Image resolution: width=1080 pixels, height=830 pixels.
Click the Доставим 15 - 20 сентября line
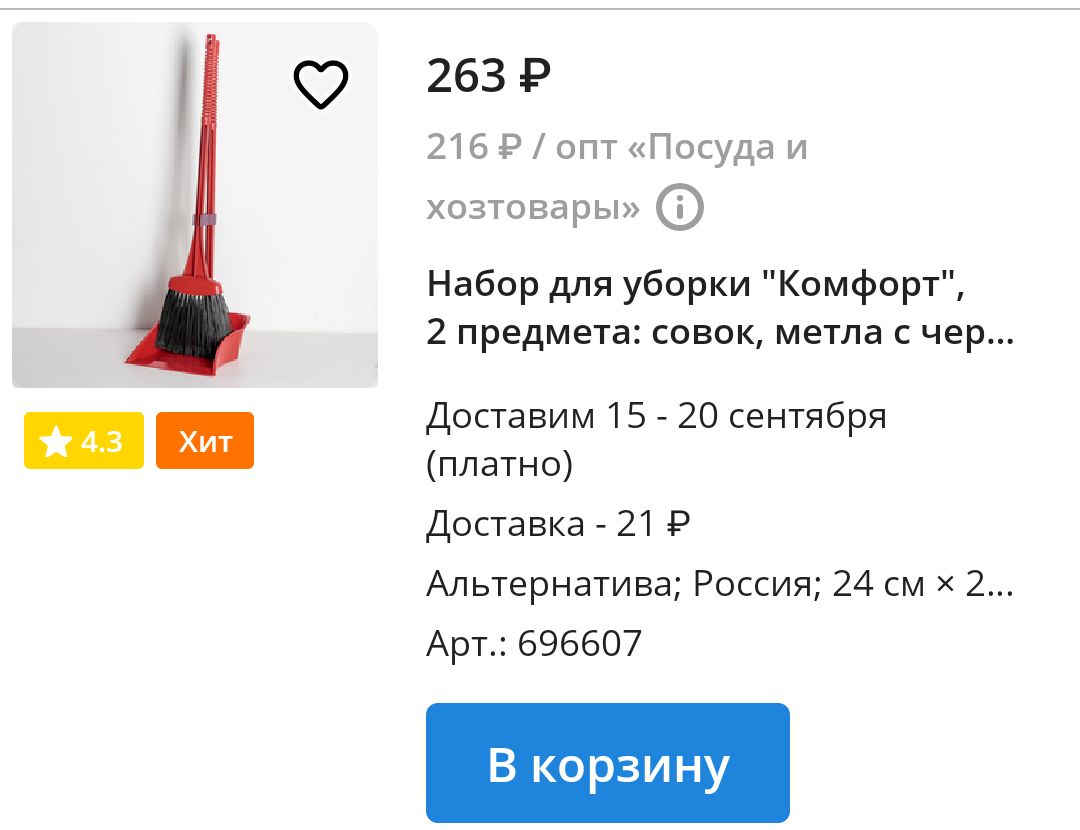(x=656, y=416)
